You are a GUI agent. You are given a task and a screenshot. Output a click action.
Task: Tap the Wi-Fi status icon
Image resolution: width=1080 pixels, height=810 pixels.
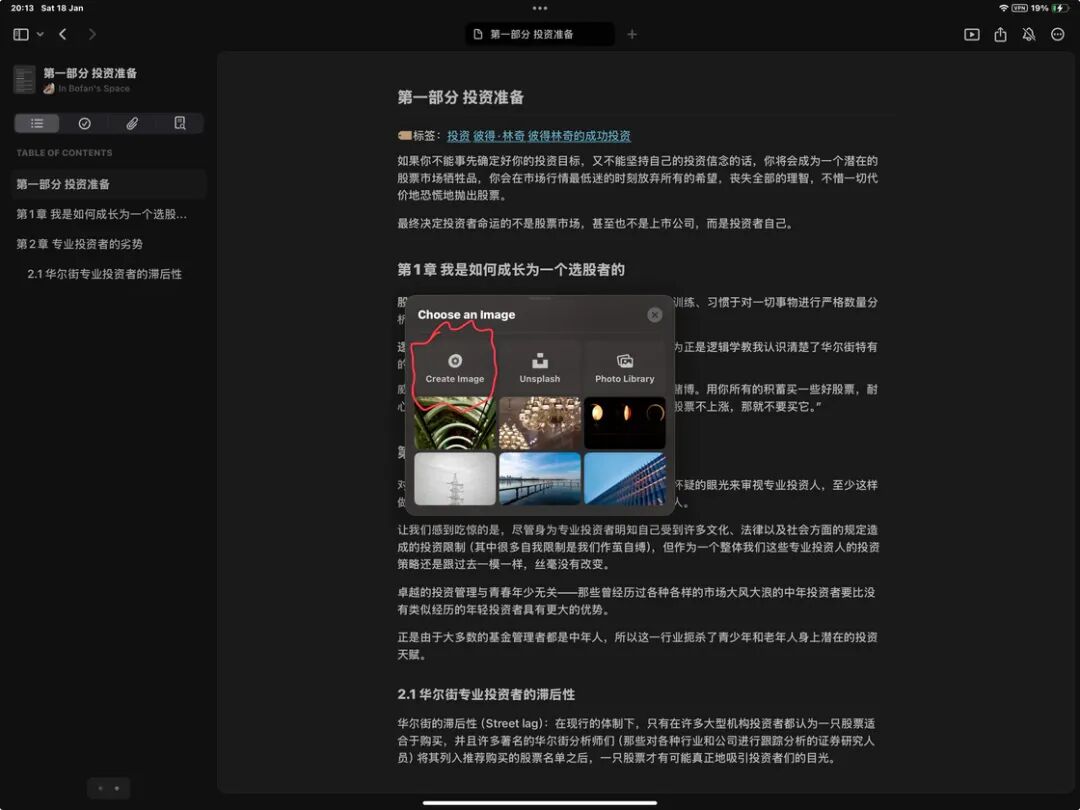pos(1004,8)
